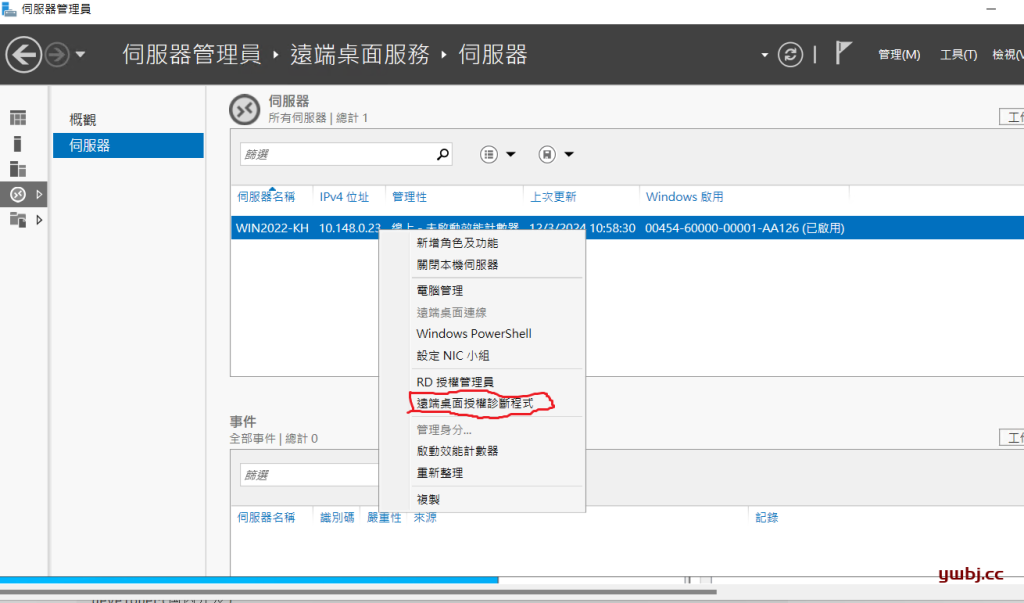Sort events by 識別碼 column
Image resolution: width=1024 pixels, height=603 pixels.
[x=337, y=517]
